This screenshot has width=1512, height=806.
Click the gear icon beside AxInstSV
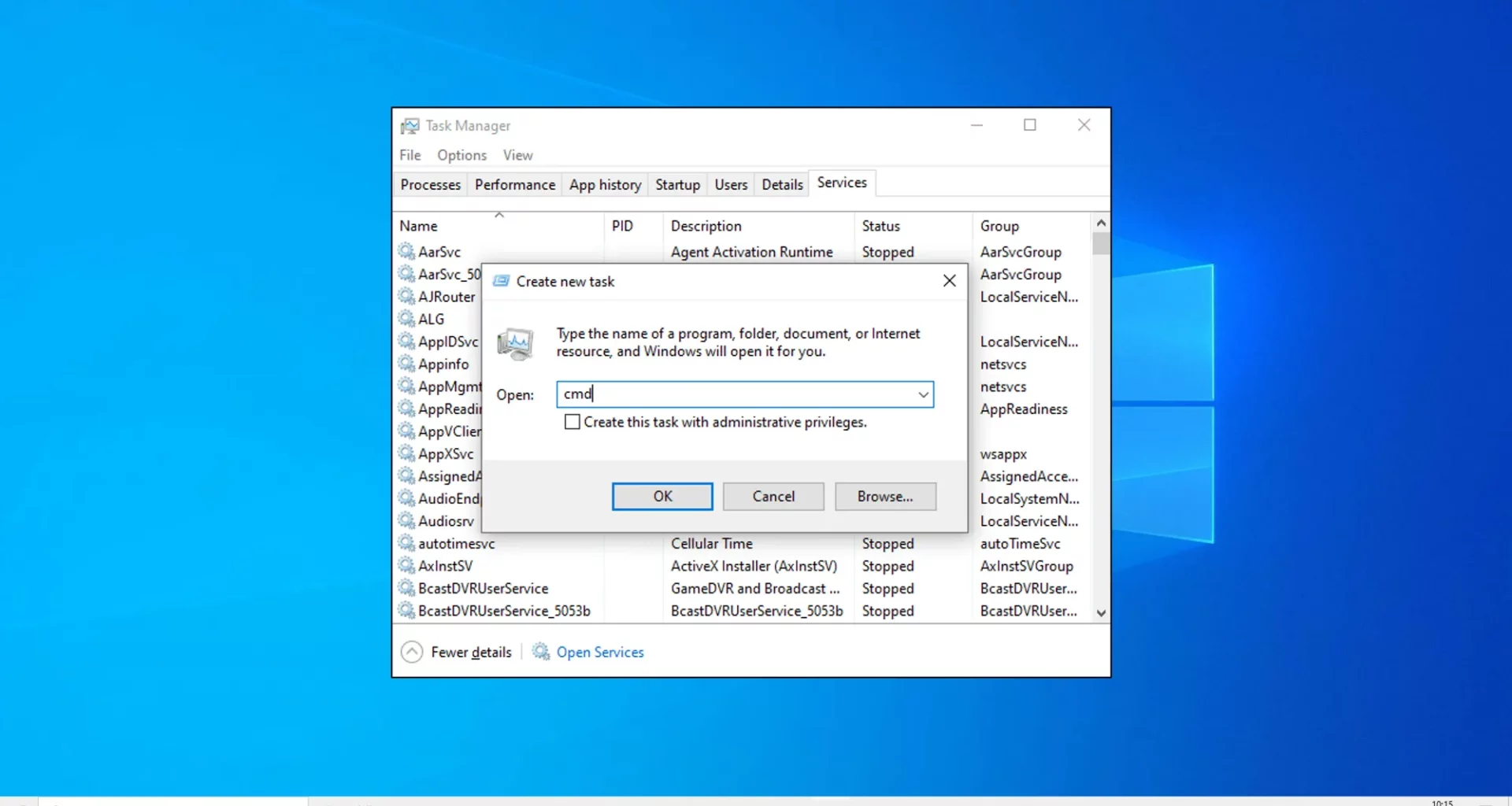click(x=406, y=566)
